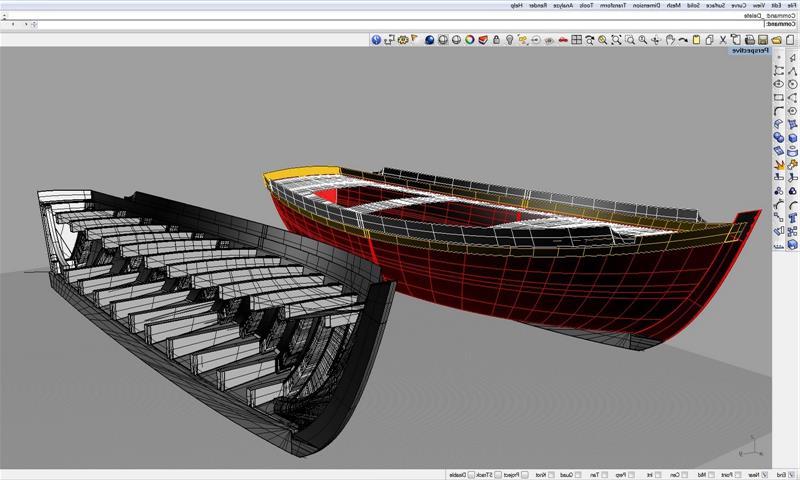Click the light bulb icon in toolbar
This screenshot has width=800, height=480.
[x=509, y=40]
